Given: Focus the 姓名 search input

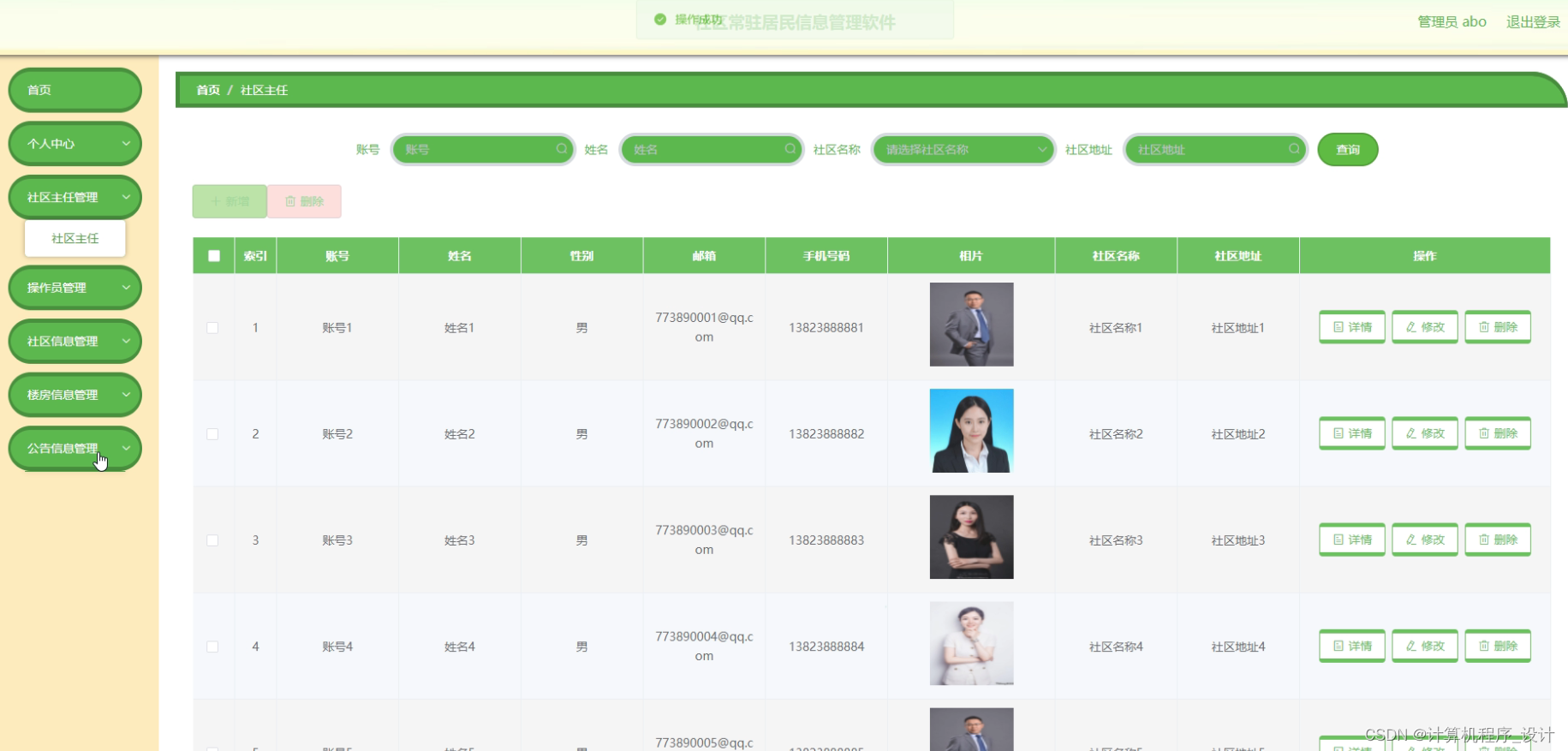Looking at the screenshot, I should tap(712, 150).
